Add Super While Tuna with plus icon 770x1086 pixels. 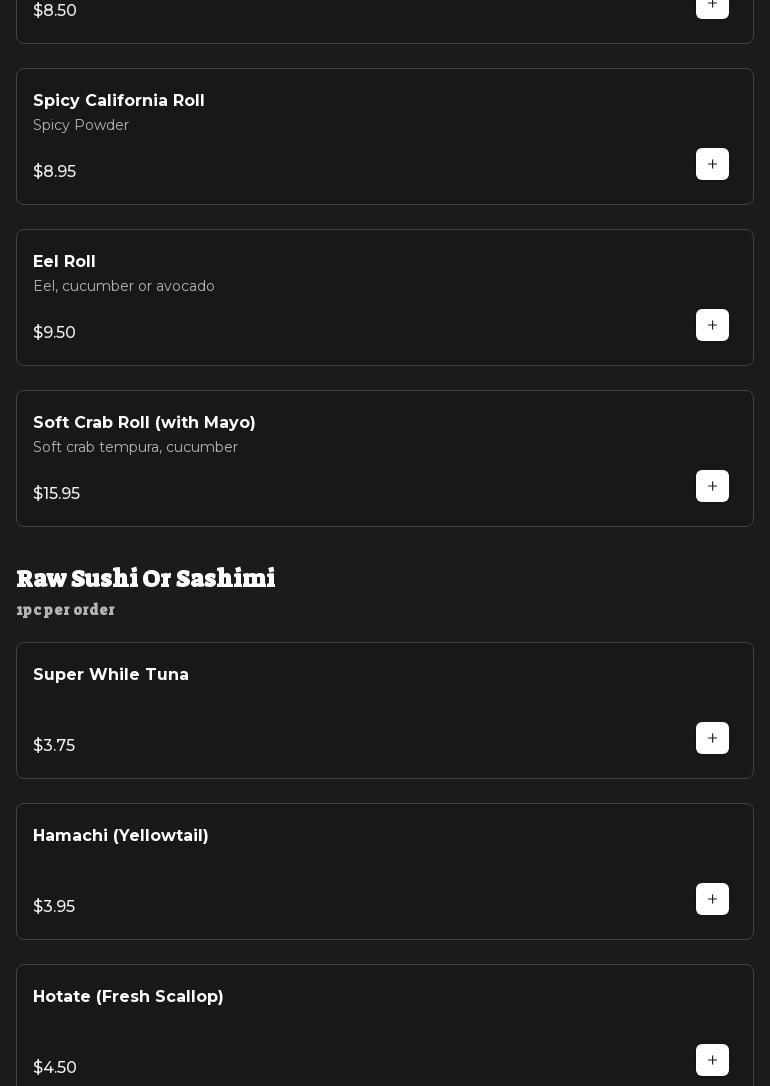712,738
